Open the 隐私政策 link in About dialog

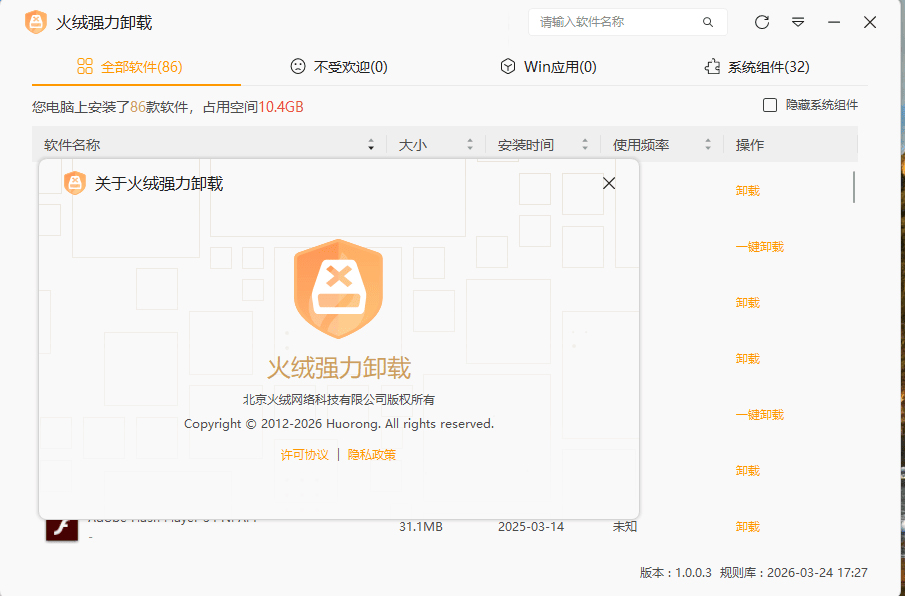[372, 455]
